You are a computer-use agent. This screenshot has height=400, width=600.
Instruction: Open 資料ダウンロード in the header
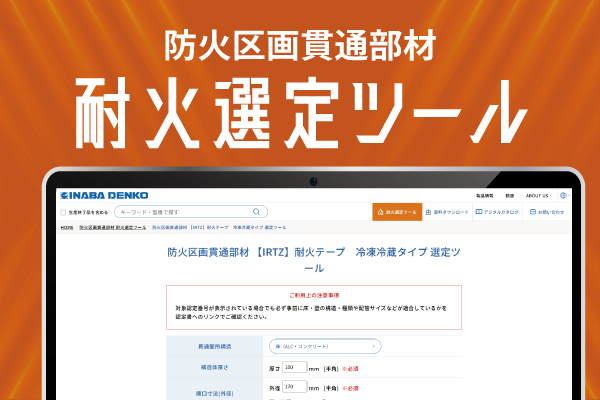tap(447, 212)
